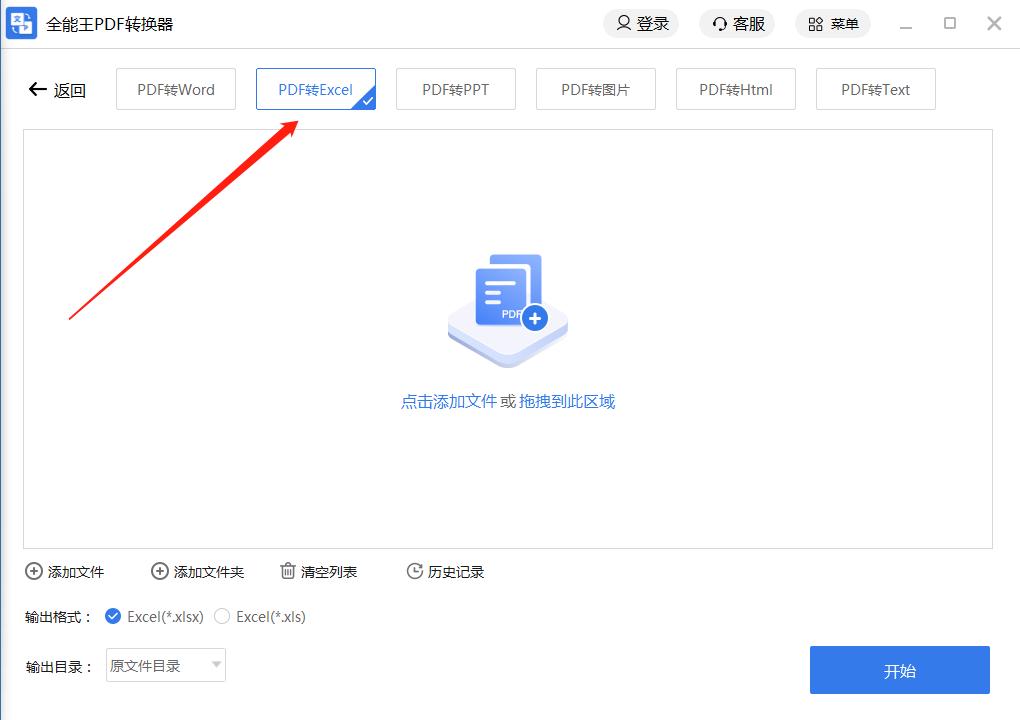Select Excel(*.xls) output format
The height and width of the screenshot is (720, 1020).
click(222, 617)
